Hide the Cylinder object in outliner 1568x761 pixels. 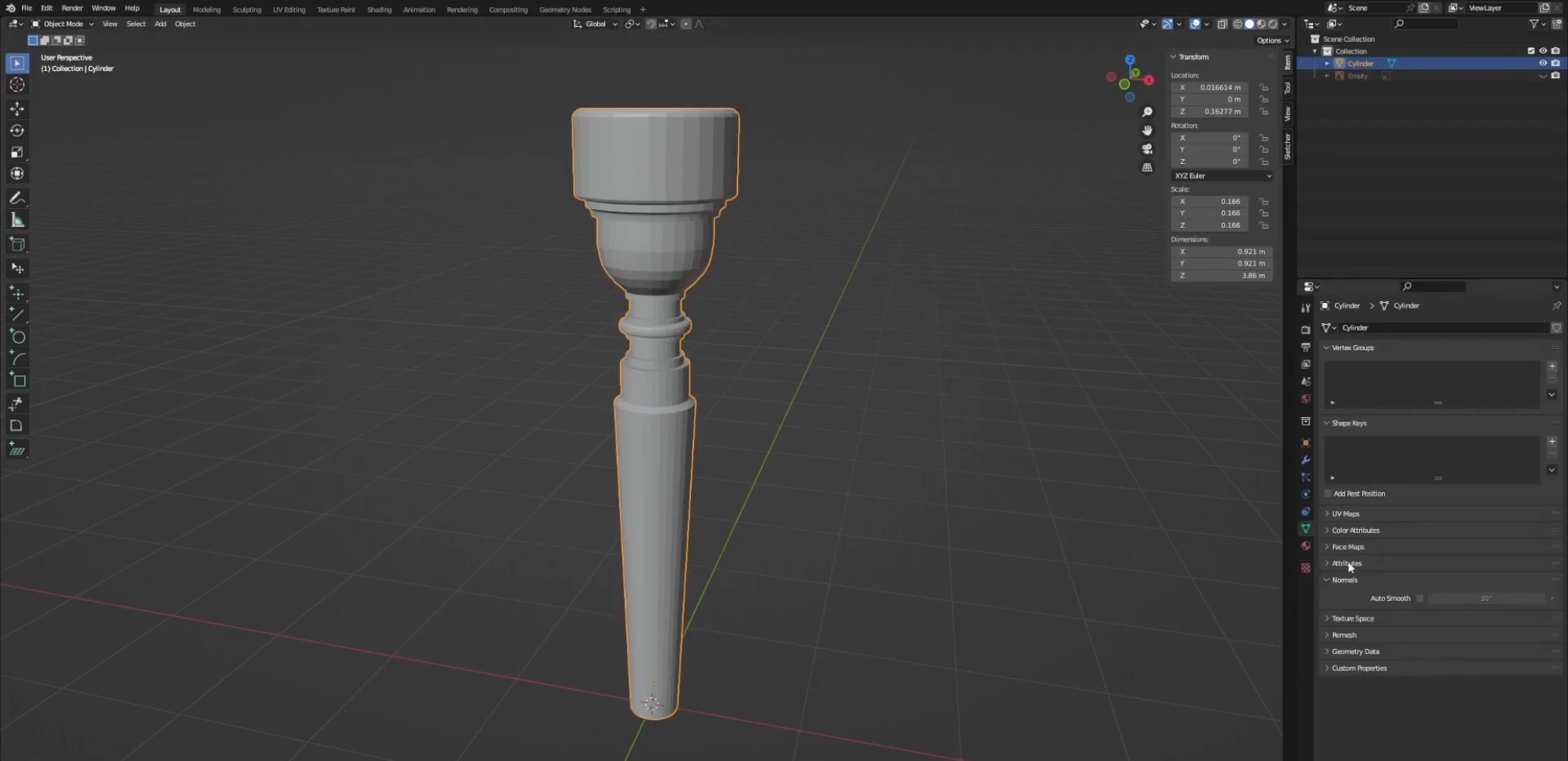pos(1543,63)
